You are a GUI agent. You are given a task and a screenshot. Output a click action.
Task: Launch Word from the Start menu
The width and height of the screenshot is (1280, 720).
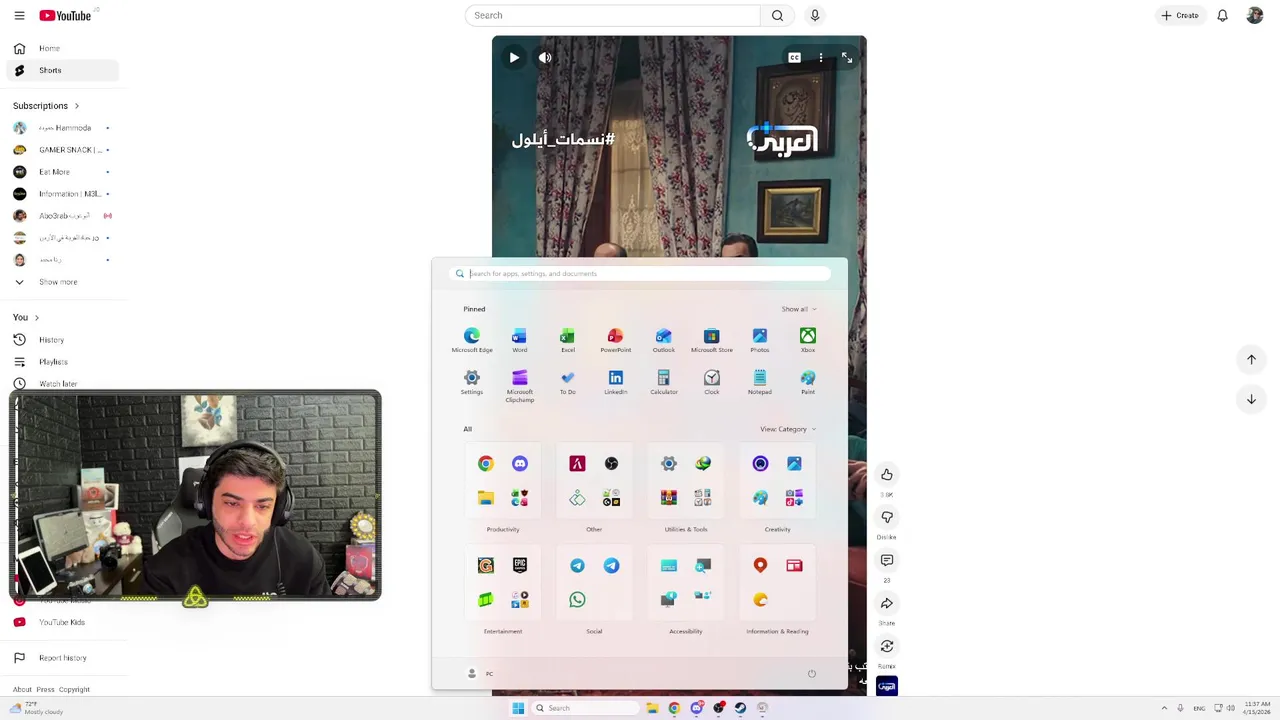pos(520,340)
